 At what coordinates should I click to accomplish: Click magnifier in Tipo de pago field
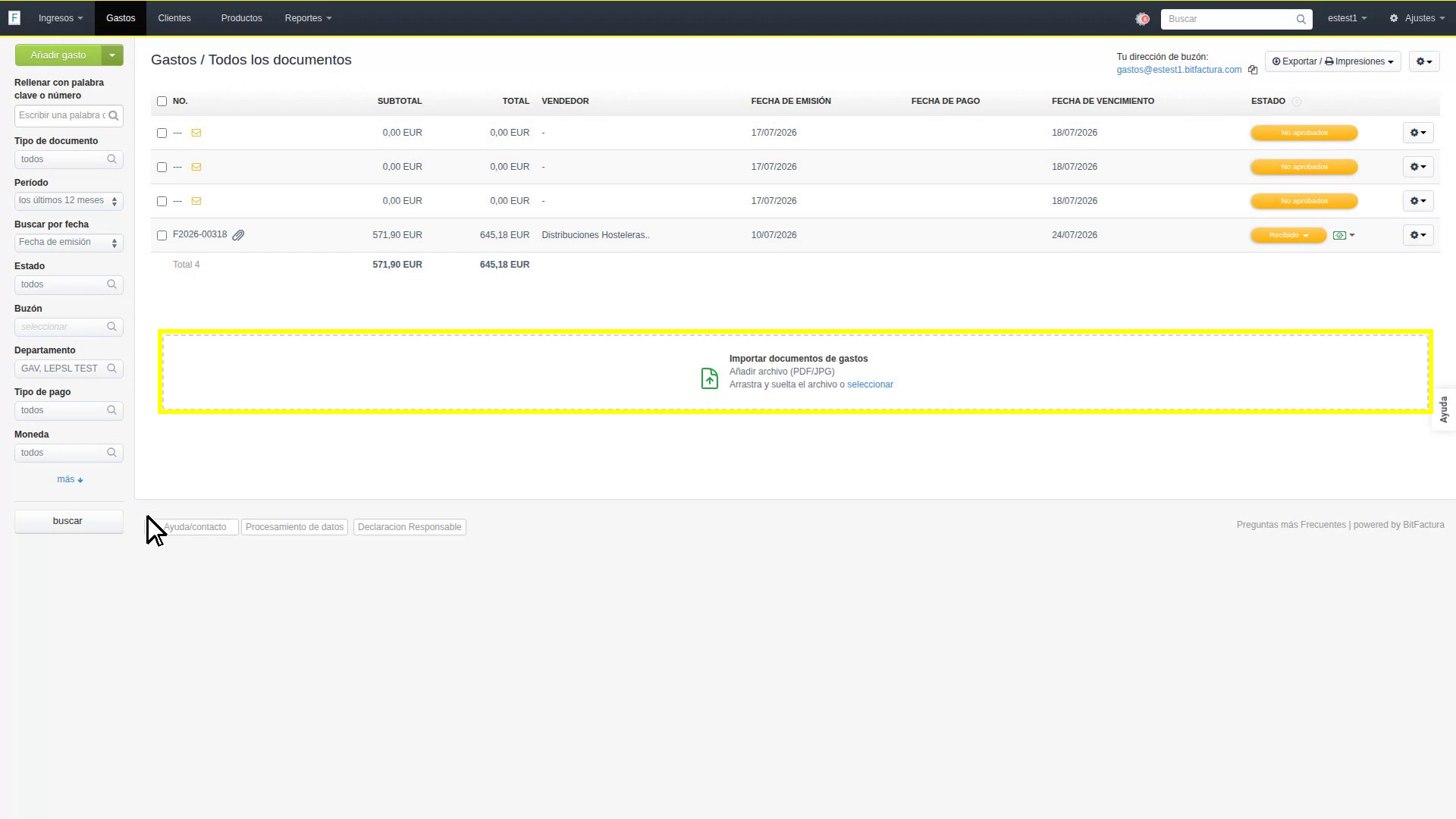tap(111, 410)
